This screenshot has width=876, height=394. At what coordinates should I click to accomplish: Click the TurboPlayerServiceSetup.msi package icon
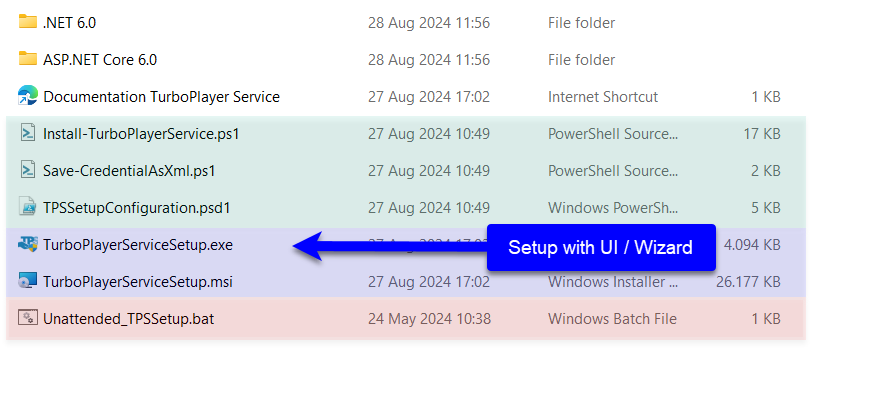point(27,281)
